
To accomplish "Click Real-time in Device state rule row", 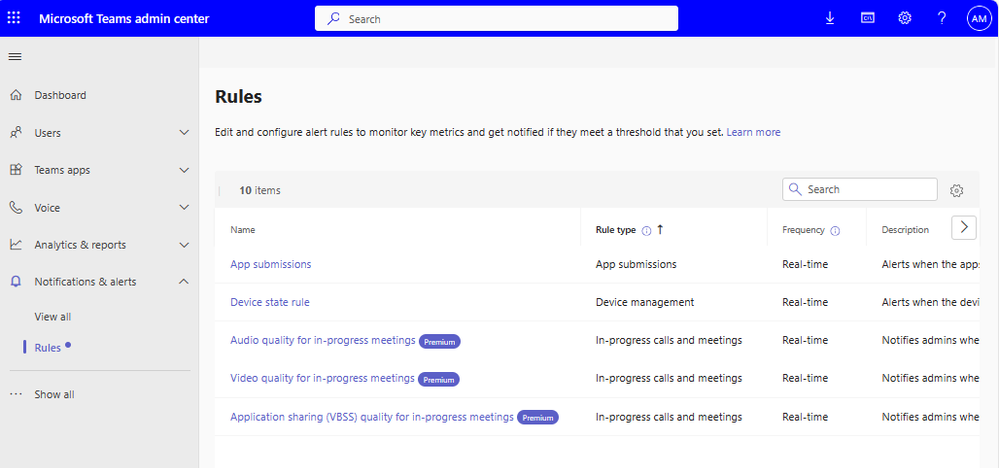I will tap(805, 302).
